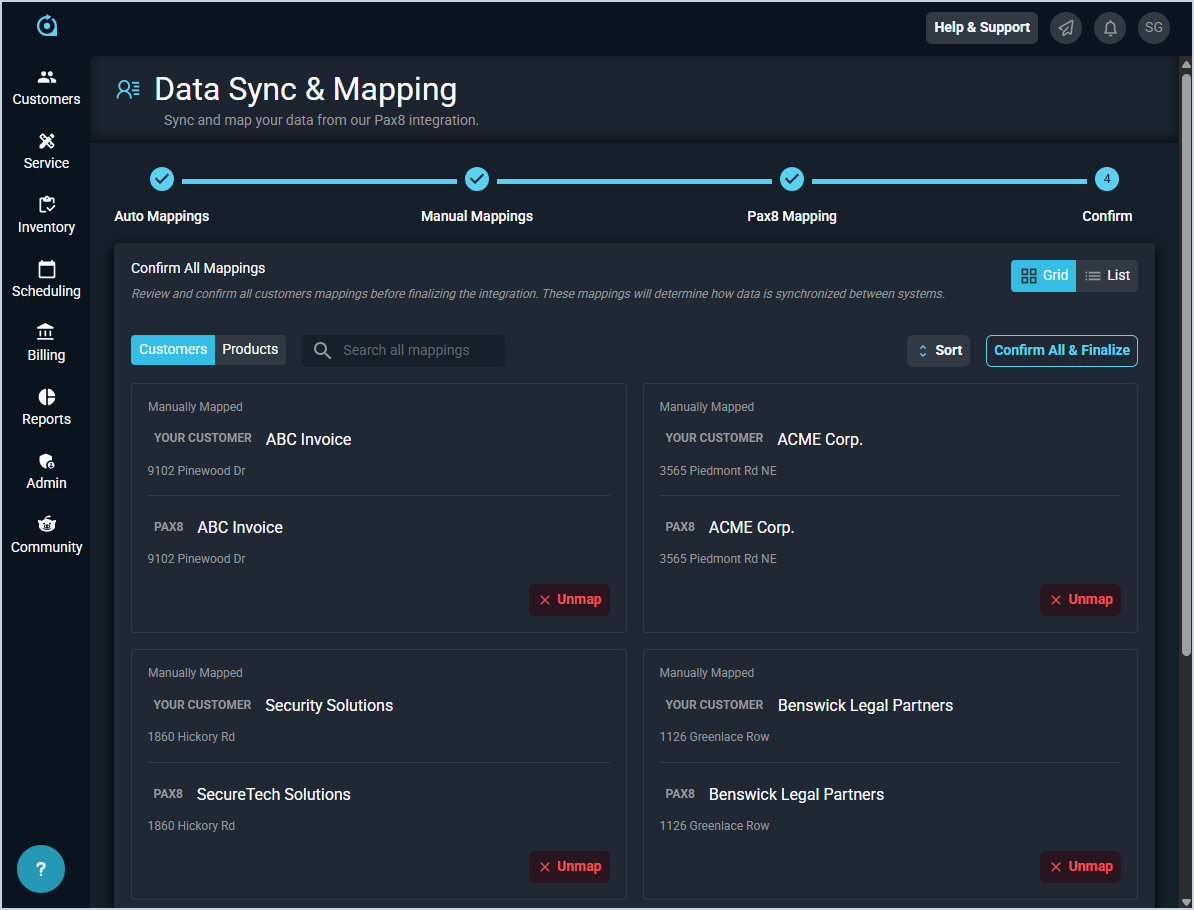Open the Billing sidebar icon
Viewport: 1194px width, 910px height.
(x=46, y=334)
